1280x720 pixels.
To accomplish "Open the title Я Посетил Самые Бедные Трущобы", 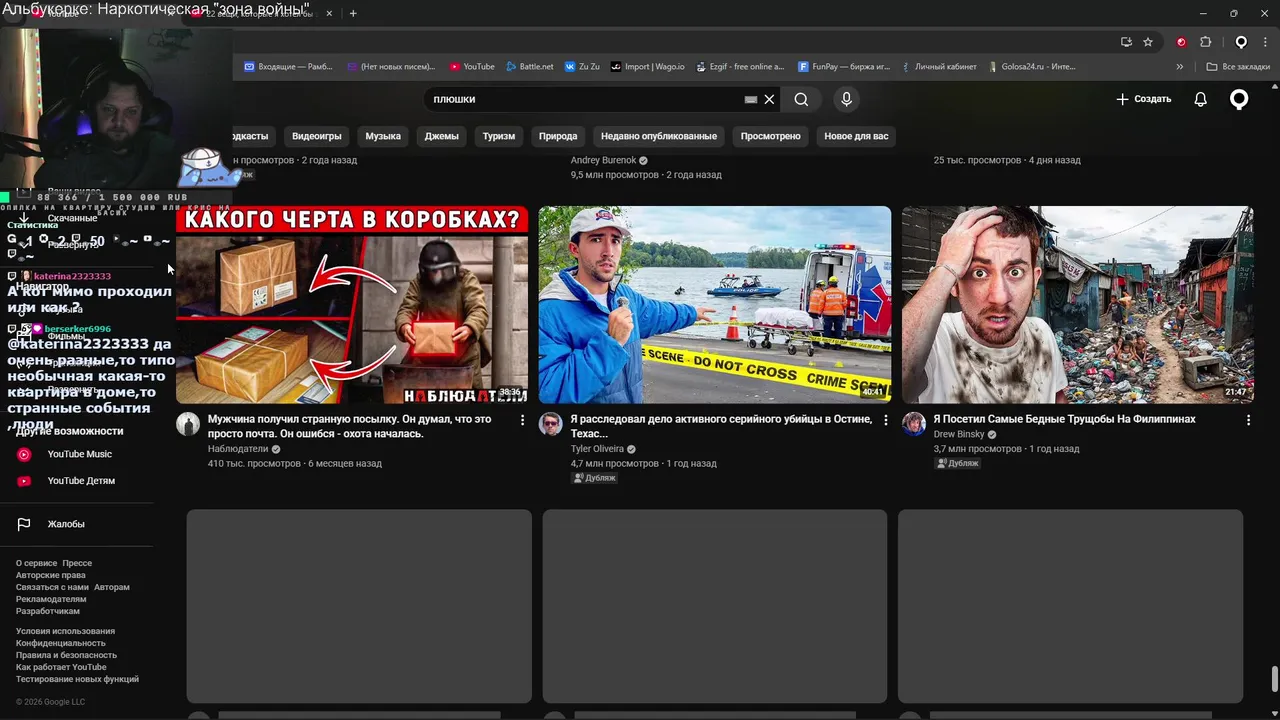I will pyautogui.click(x=1064, y=419).
